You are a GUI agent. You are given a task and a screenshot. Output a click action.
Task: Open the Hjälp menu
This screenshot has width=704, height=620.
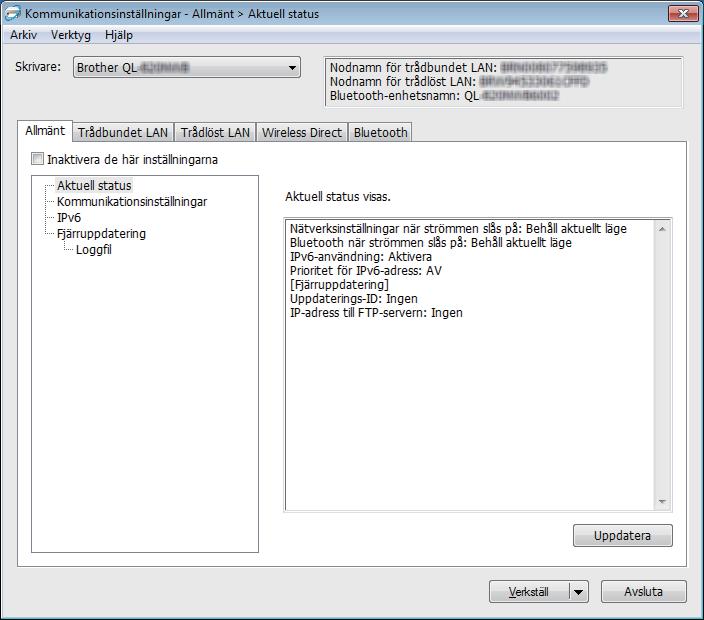click(x=119, y=35)
